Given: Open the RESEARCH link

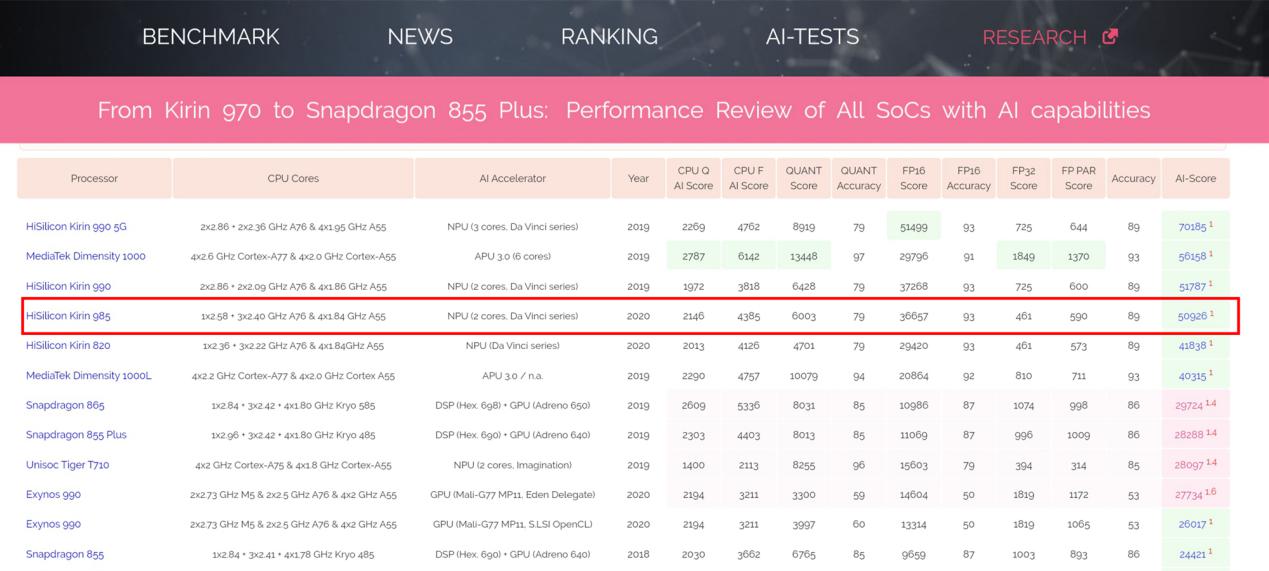Looking at the screenshot, I should (x=1034, y=37).
